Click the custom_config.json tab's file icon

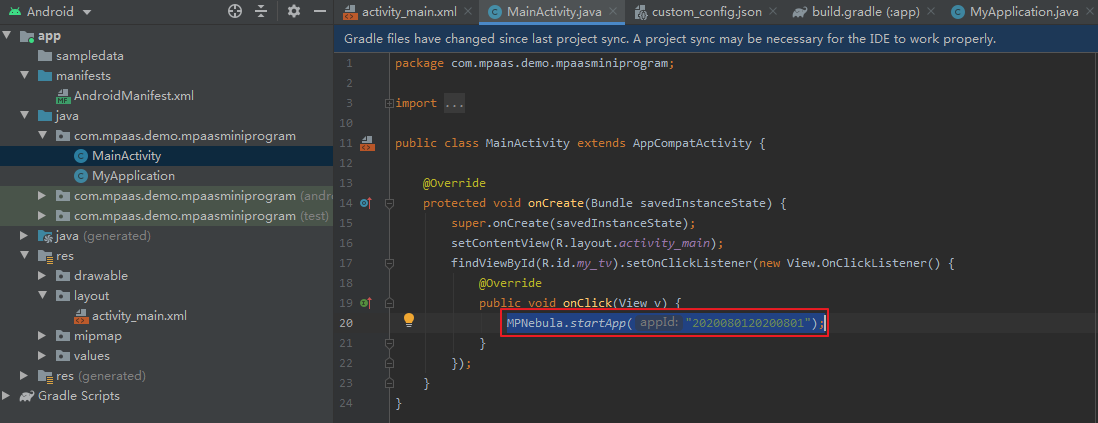640,12
